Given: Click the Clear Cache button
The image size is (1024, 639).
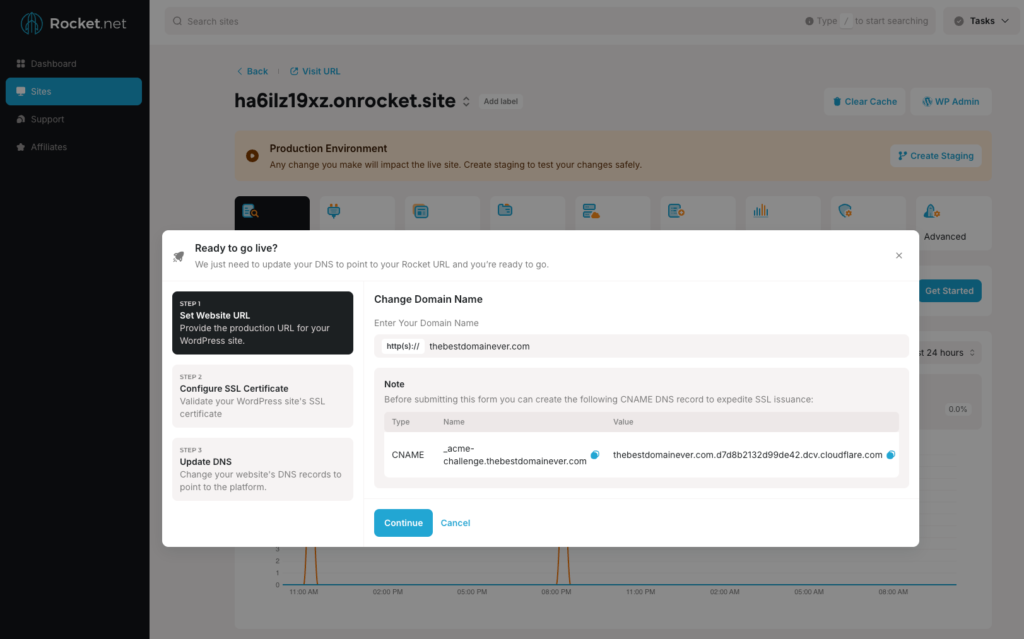Looking at the screenshot, I should [864, 101].
